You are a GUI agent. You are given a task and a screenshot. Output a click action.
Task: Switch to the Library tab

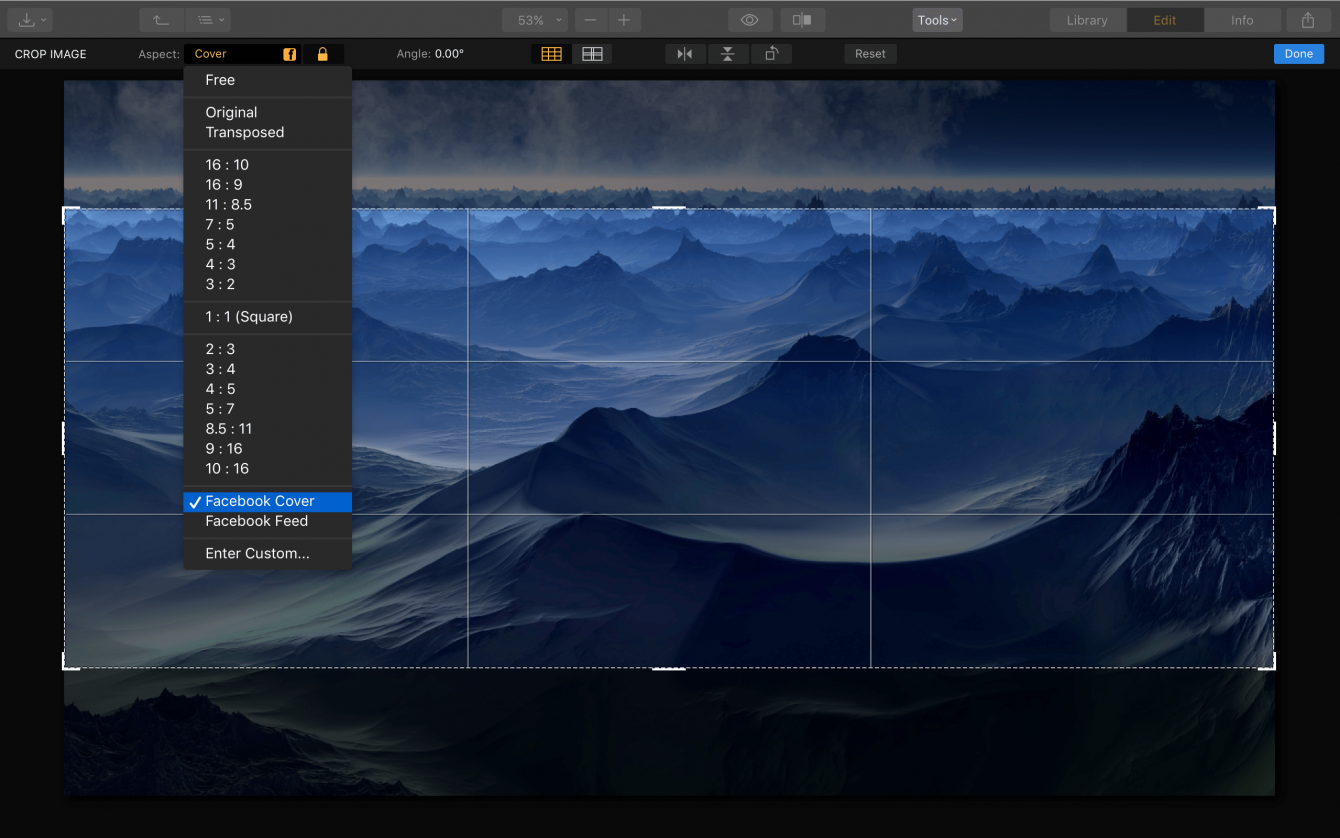[x=1087, y=19]
